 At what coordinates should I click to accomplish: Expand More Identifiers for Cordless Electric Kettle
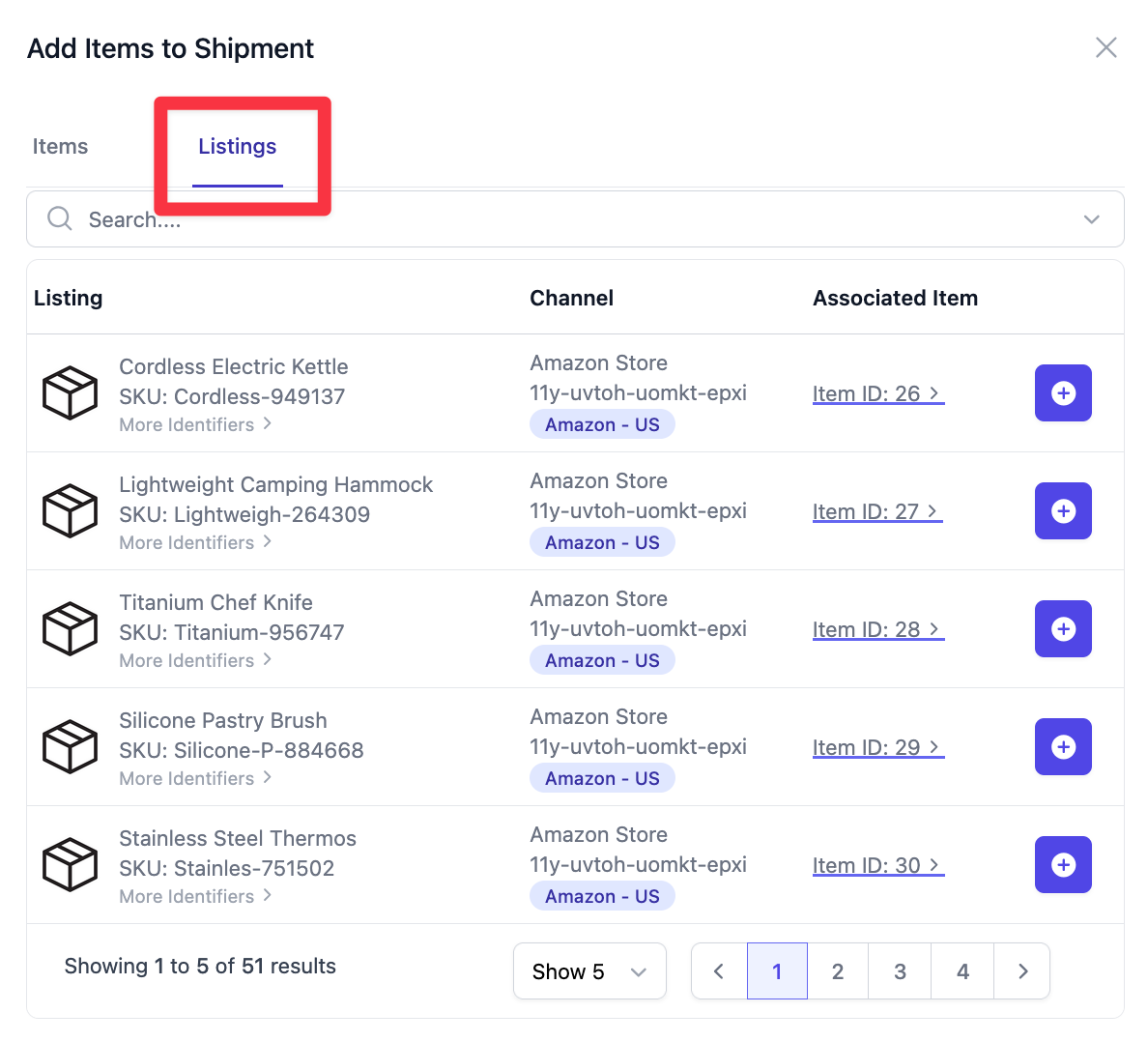tap(195, 424)
